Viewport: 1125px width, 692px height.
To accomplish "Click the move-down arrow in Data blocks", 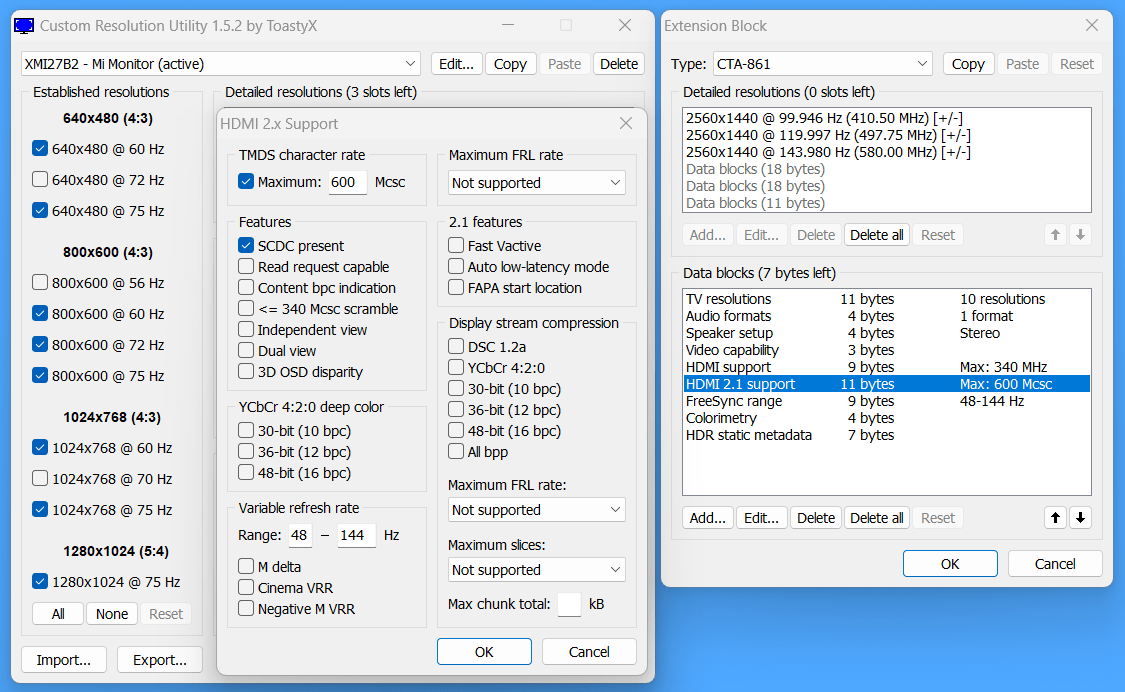I will click(x=1080, y=518).
